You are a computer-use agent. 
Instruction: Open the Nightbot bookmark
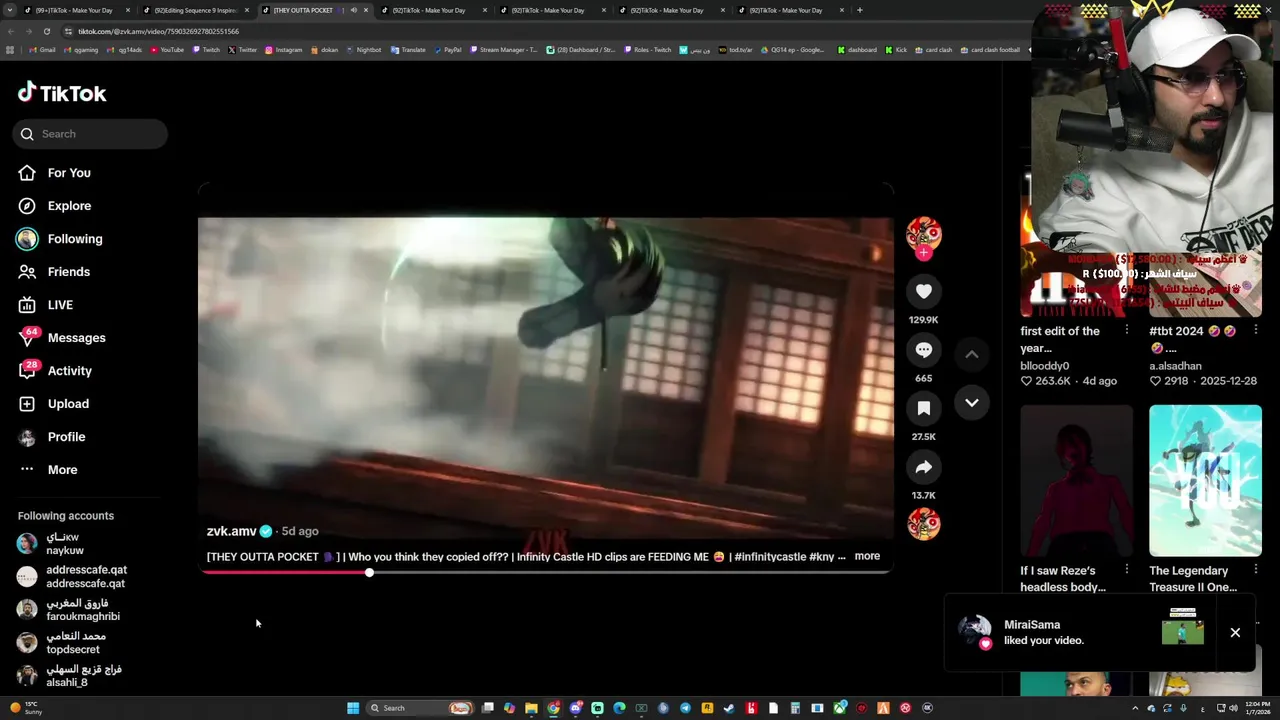(x=363, y=49)
